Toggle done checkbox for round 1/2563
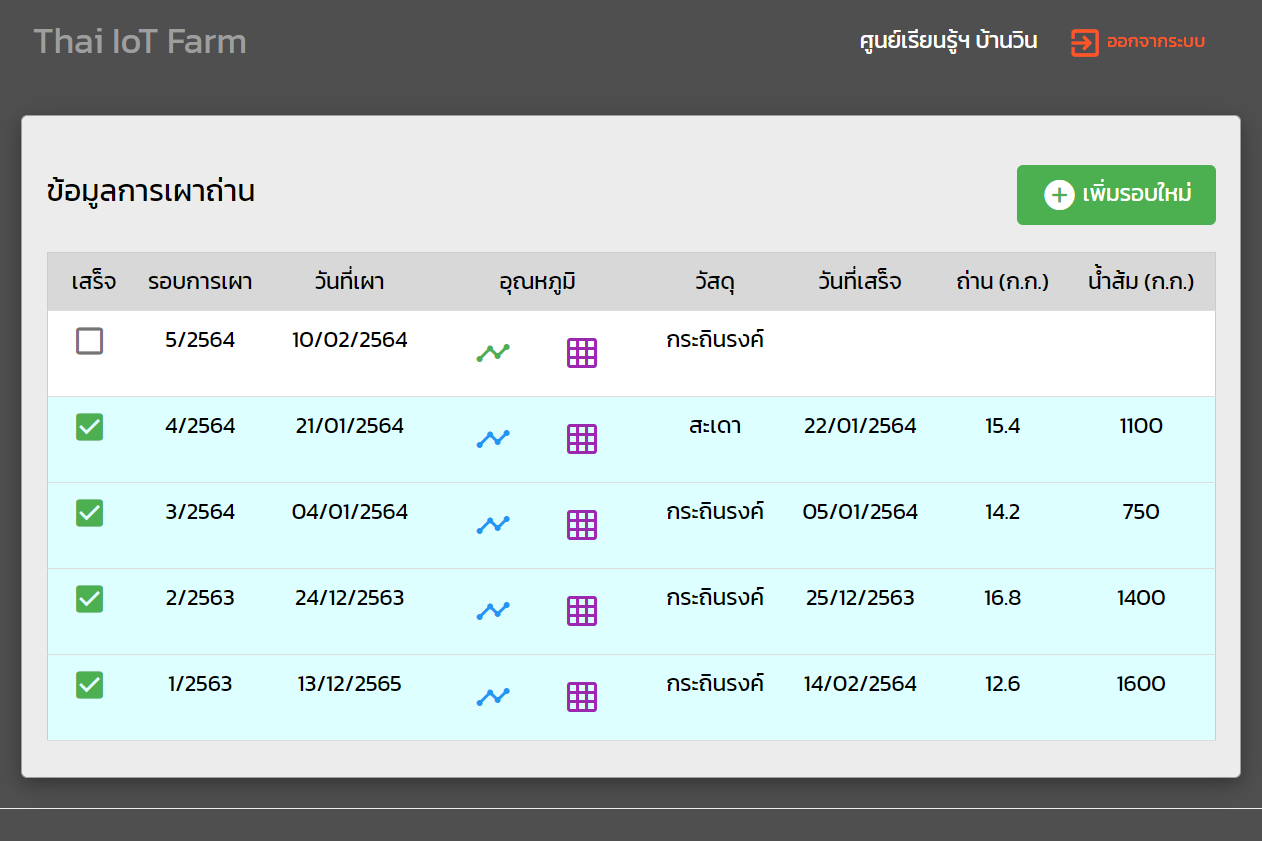1262x841 pixels. tap(90, 685)
